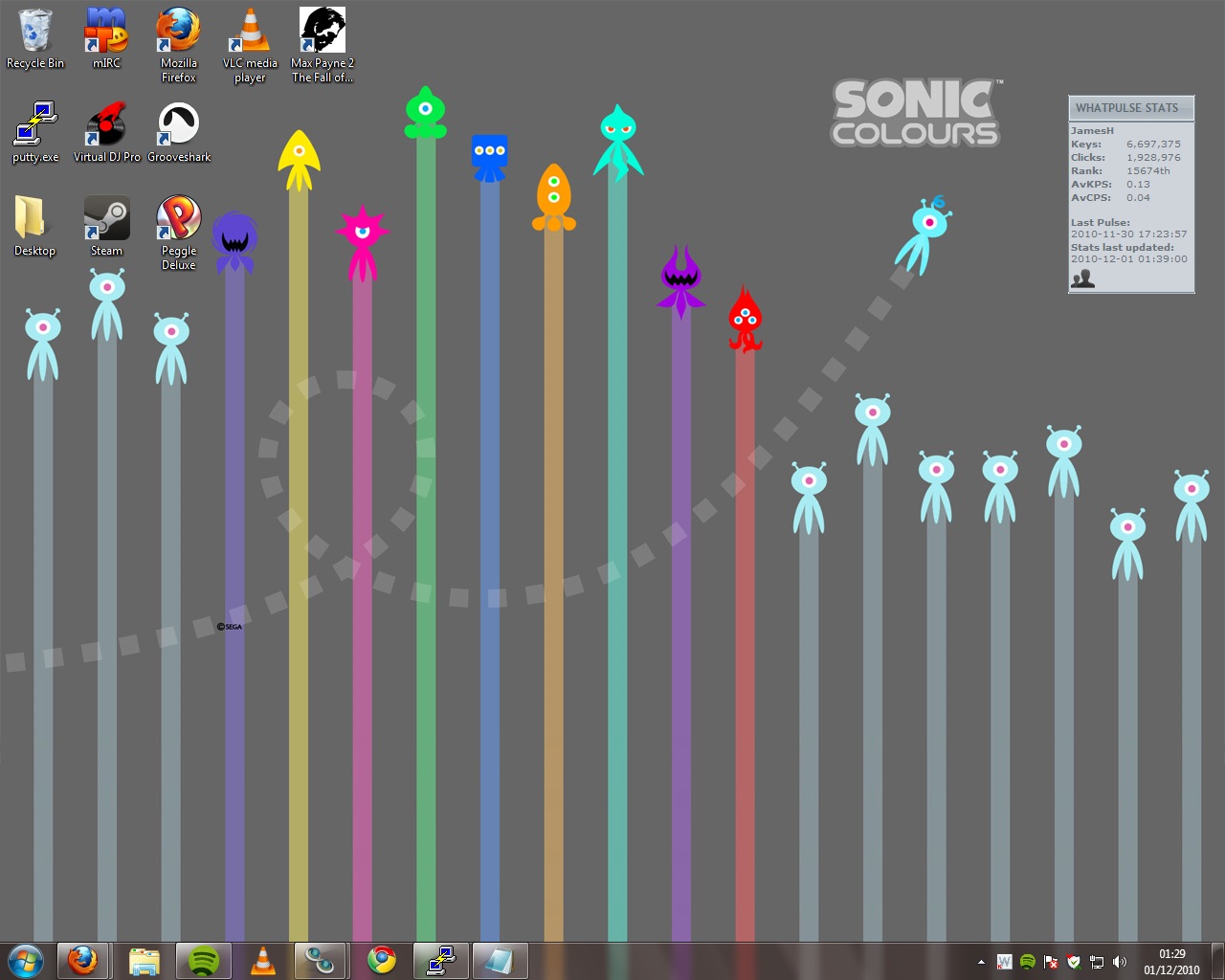Click the volume speaker tray icon

click(x=1120, y=962)
